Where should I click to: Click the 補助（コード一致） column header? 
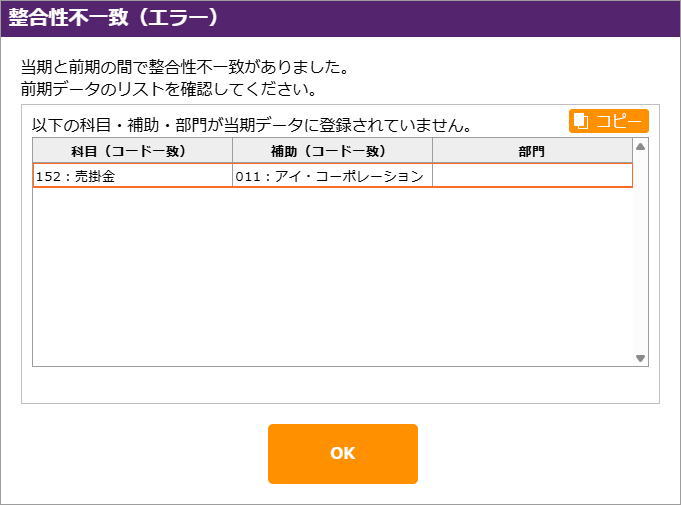pos(332,151)
